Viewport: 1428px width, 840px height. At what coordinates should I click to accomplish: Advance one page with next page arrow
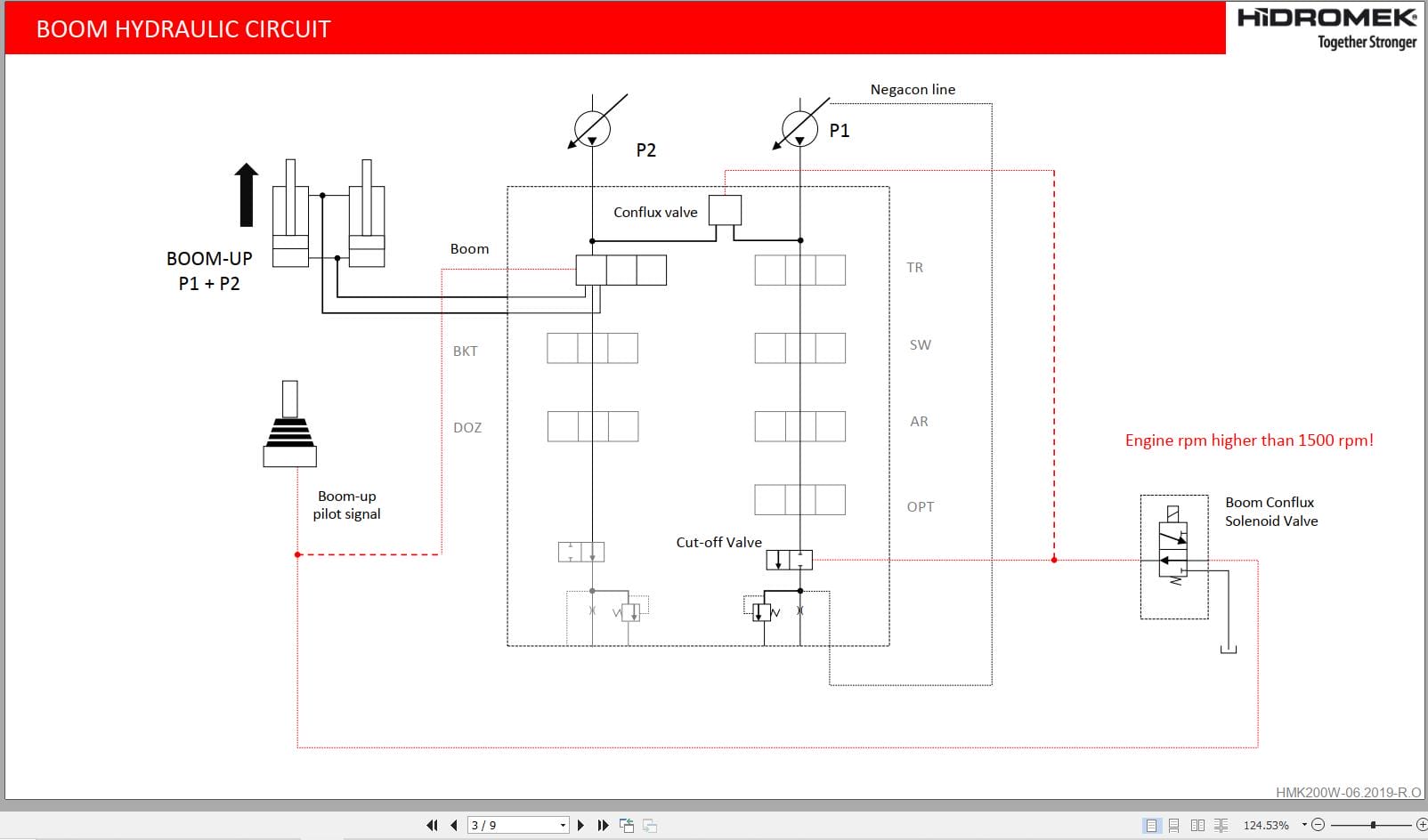click(x=580, y=826)
